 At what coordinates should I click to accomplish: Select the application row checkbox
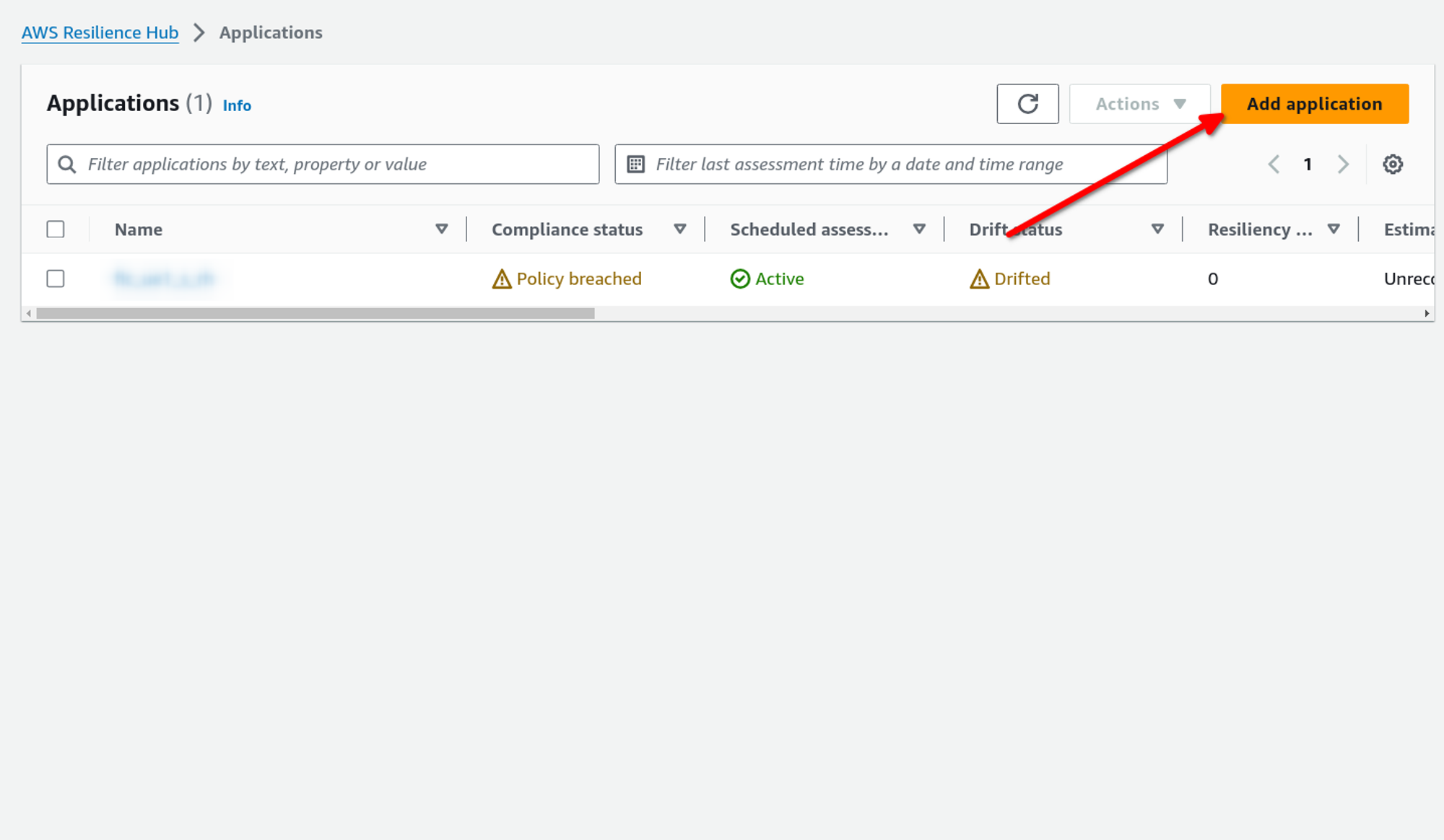coord(56,279)
